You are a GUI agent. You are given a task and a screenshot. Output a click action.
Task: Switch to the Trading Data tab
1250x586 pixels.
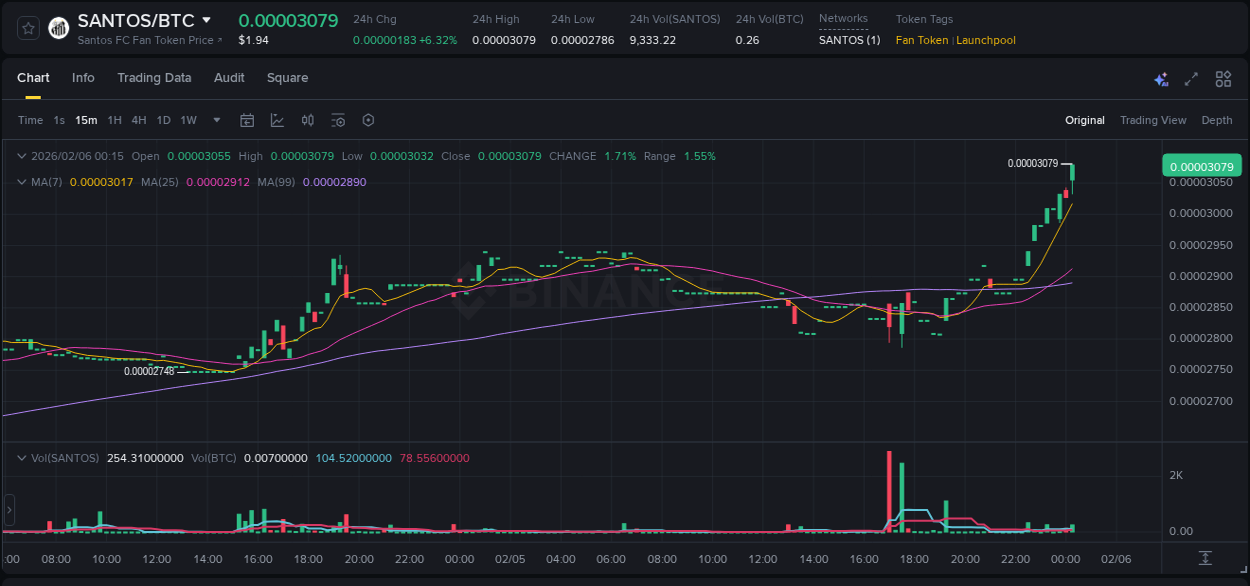click(x=154, y=78)
